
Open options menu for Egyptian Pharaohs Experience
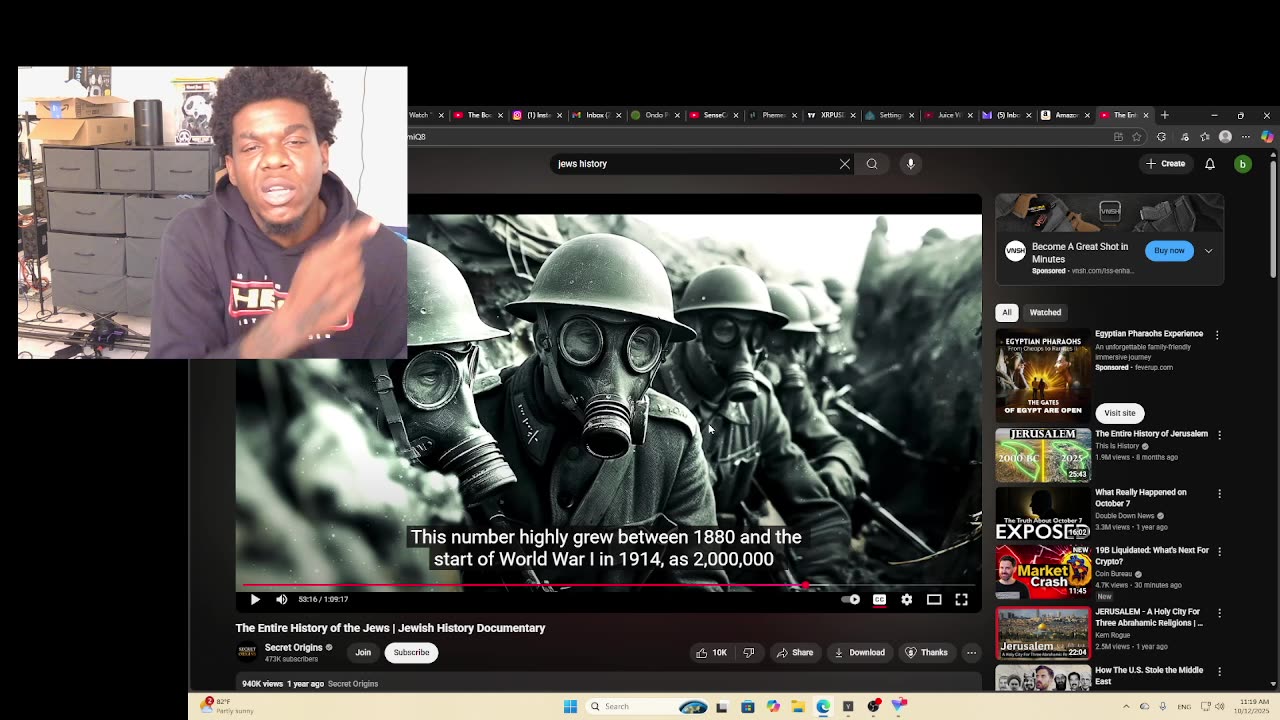coord(1217,335)
